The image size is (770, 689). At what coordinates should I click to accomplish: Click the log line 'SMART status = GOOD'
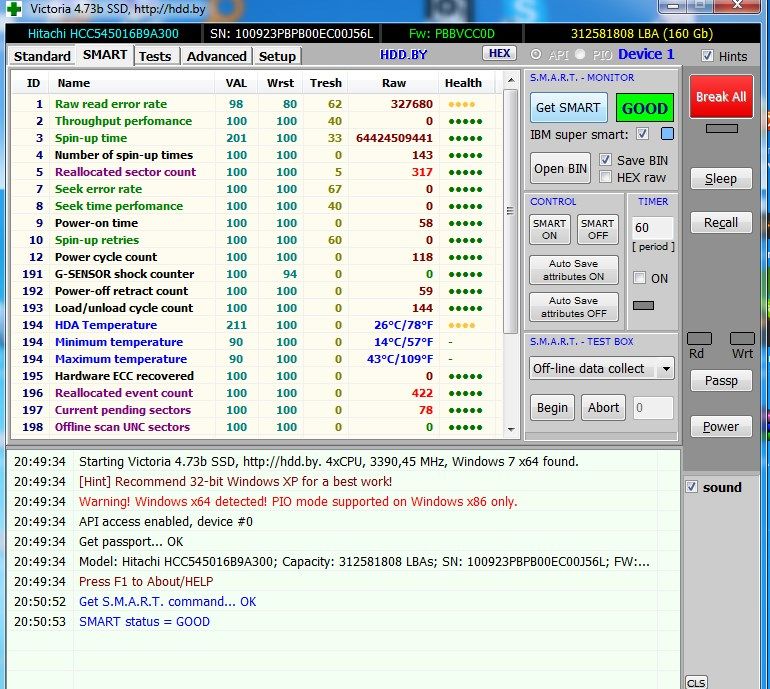144,622
